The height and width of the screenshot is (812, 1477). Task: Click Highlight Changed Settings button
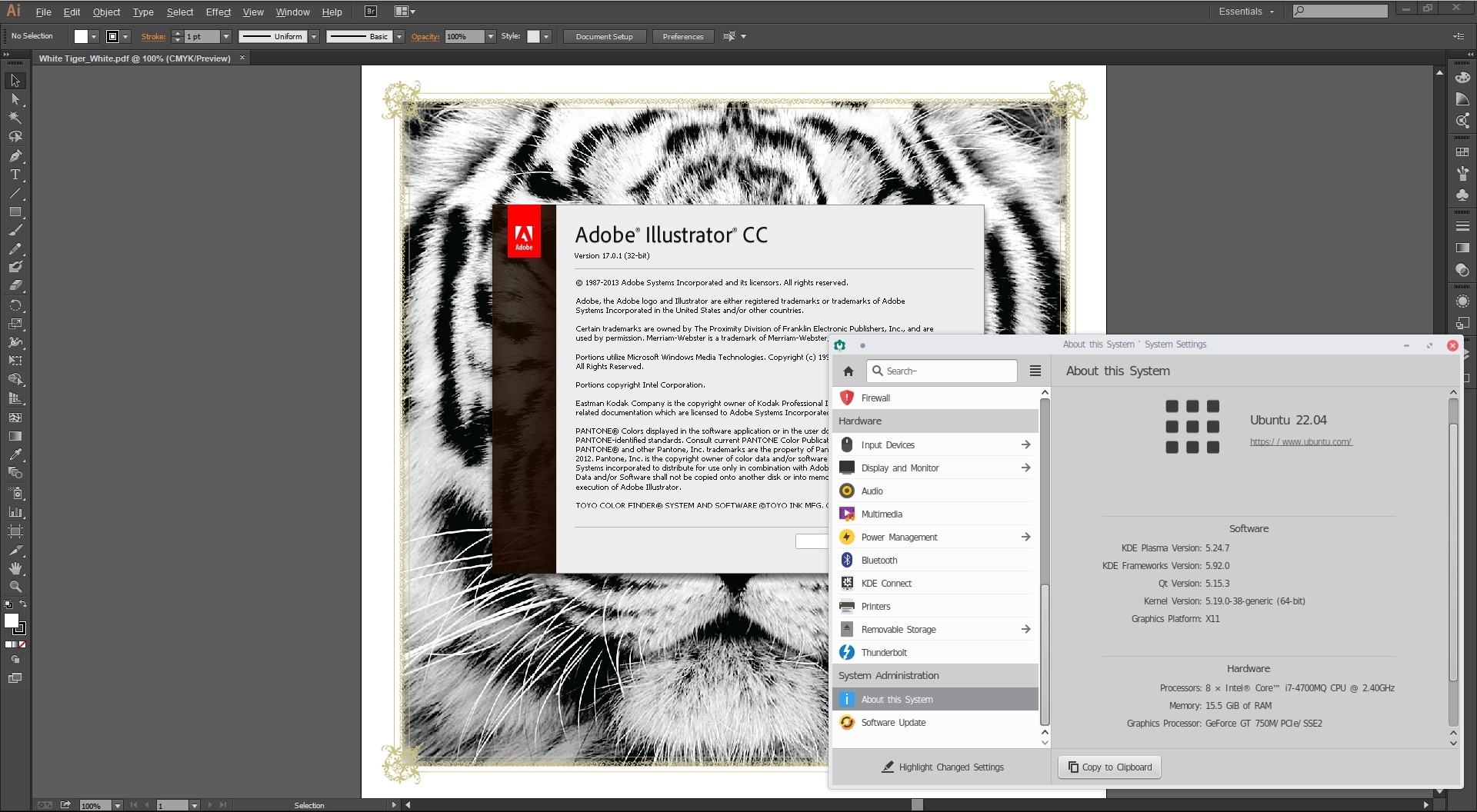(x=943, y=767)
